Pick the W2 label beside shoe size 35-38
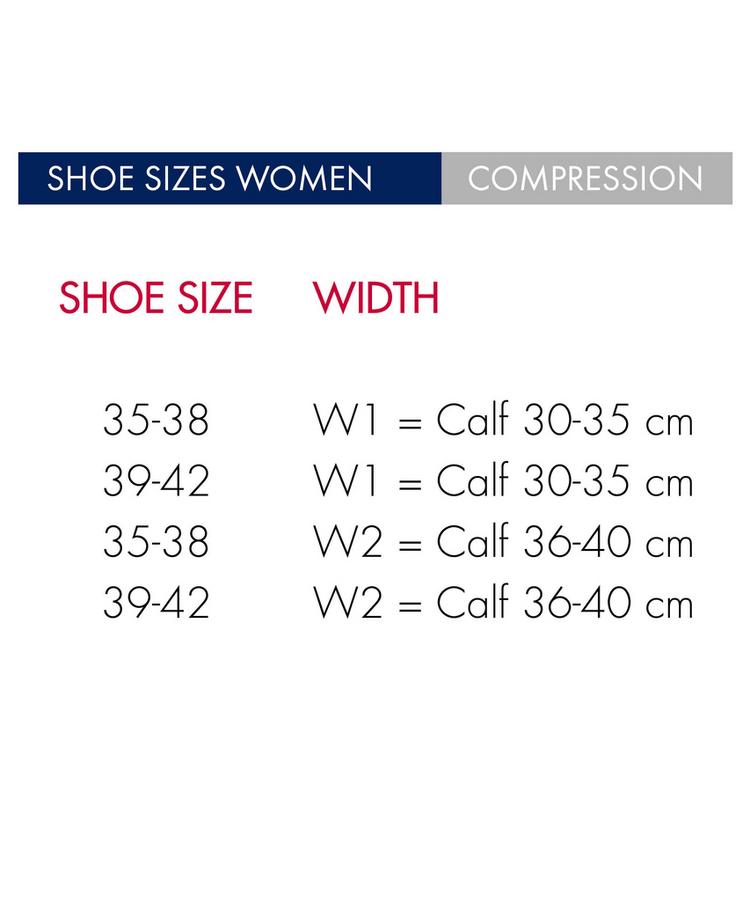The image size is (750, 901). coord(348,543)
